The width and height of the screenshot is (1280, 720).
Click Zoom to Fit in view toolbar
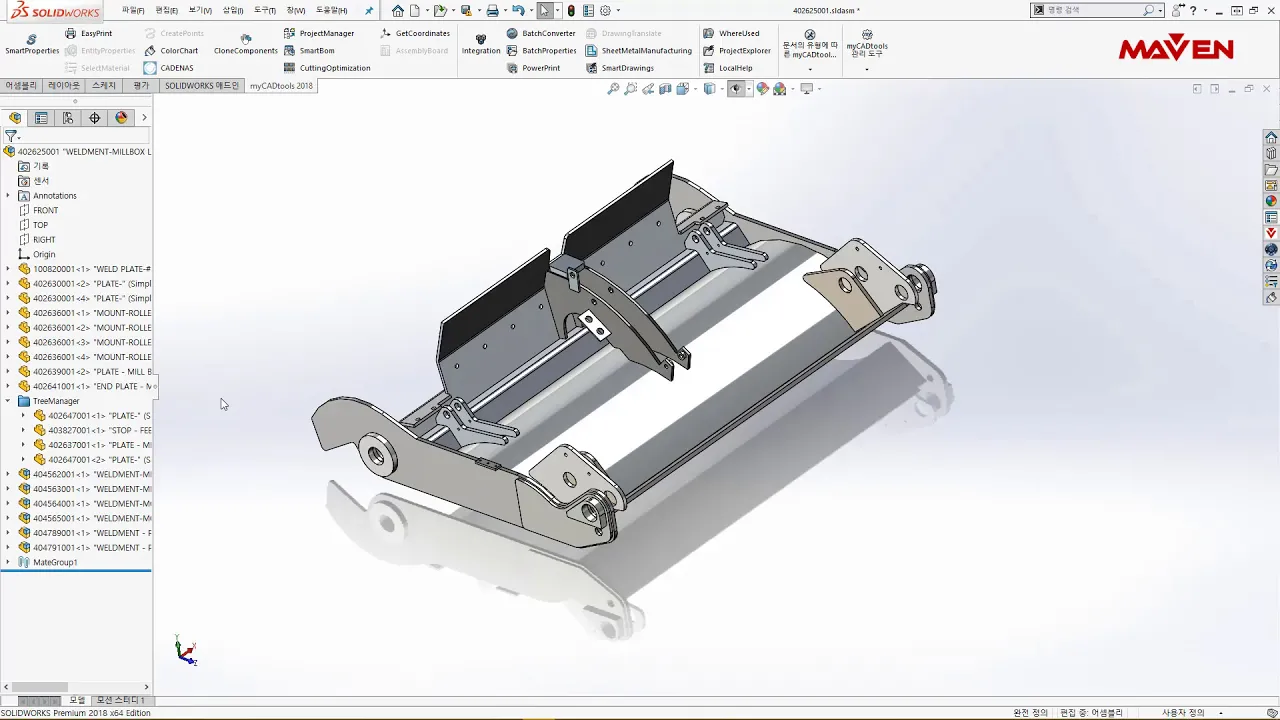click(x=613, y=89)
